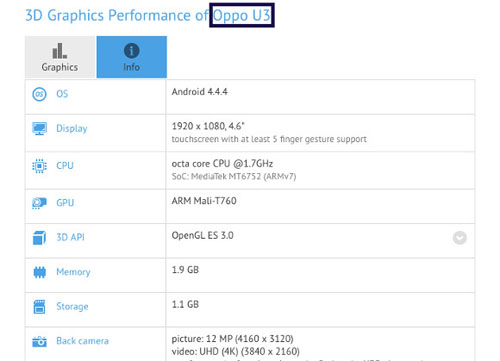The image size is (500, 361).
Task: Click the Storage SD card icon
Action: (x=39, y=307)
